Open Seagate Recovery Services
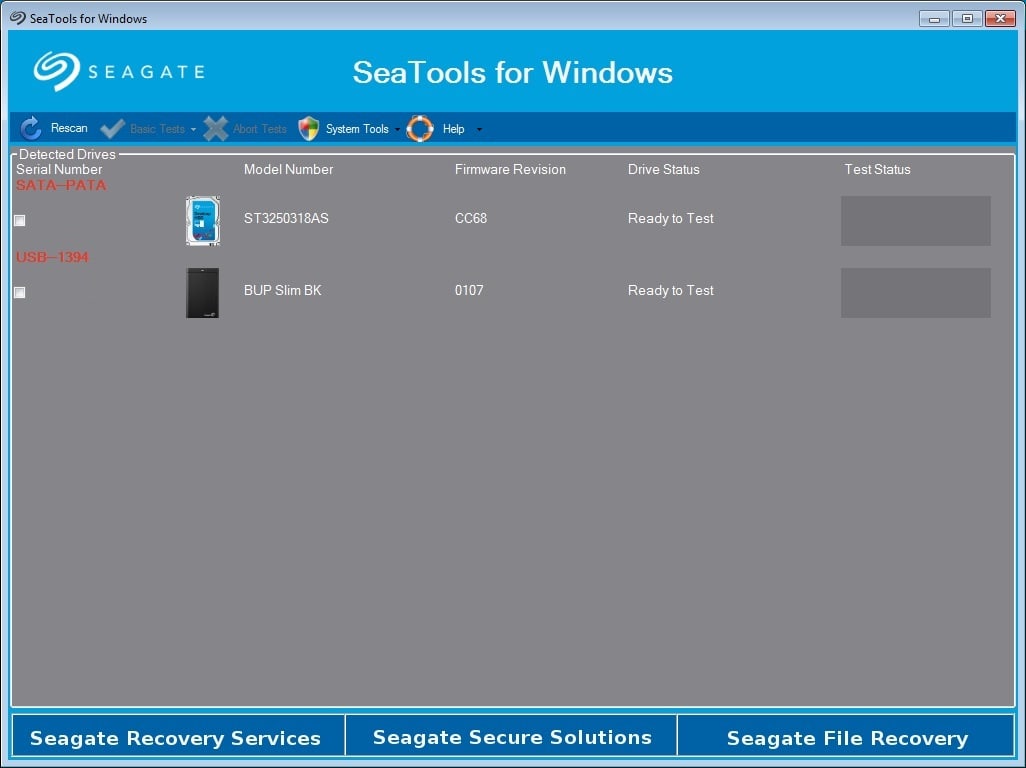Screen dimensions: 1026x768 coord(176,738)
